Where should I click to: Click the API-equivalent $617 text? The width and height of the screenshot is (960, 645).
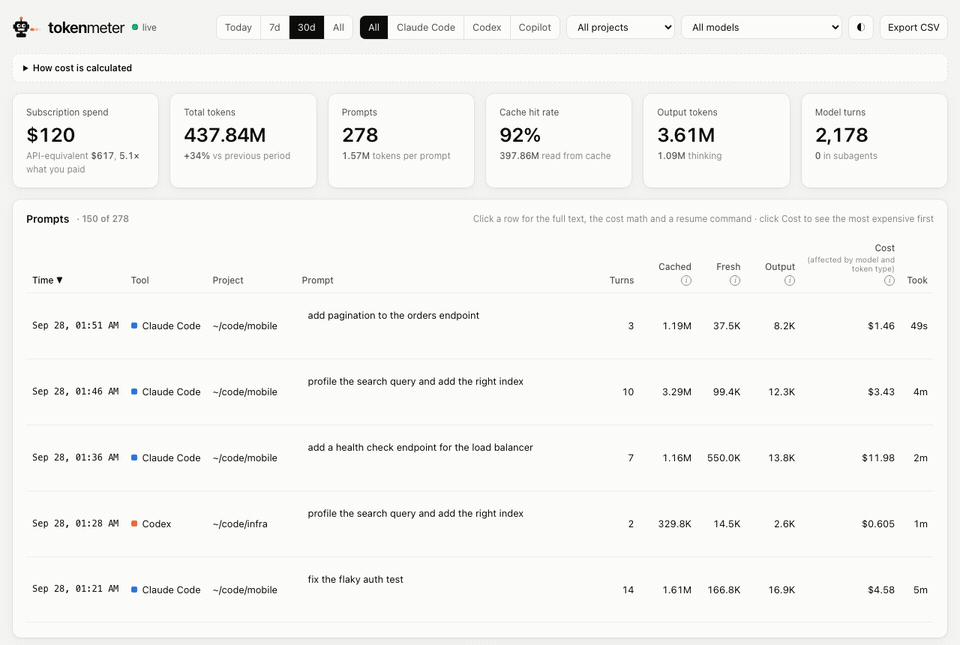70,156
